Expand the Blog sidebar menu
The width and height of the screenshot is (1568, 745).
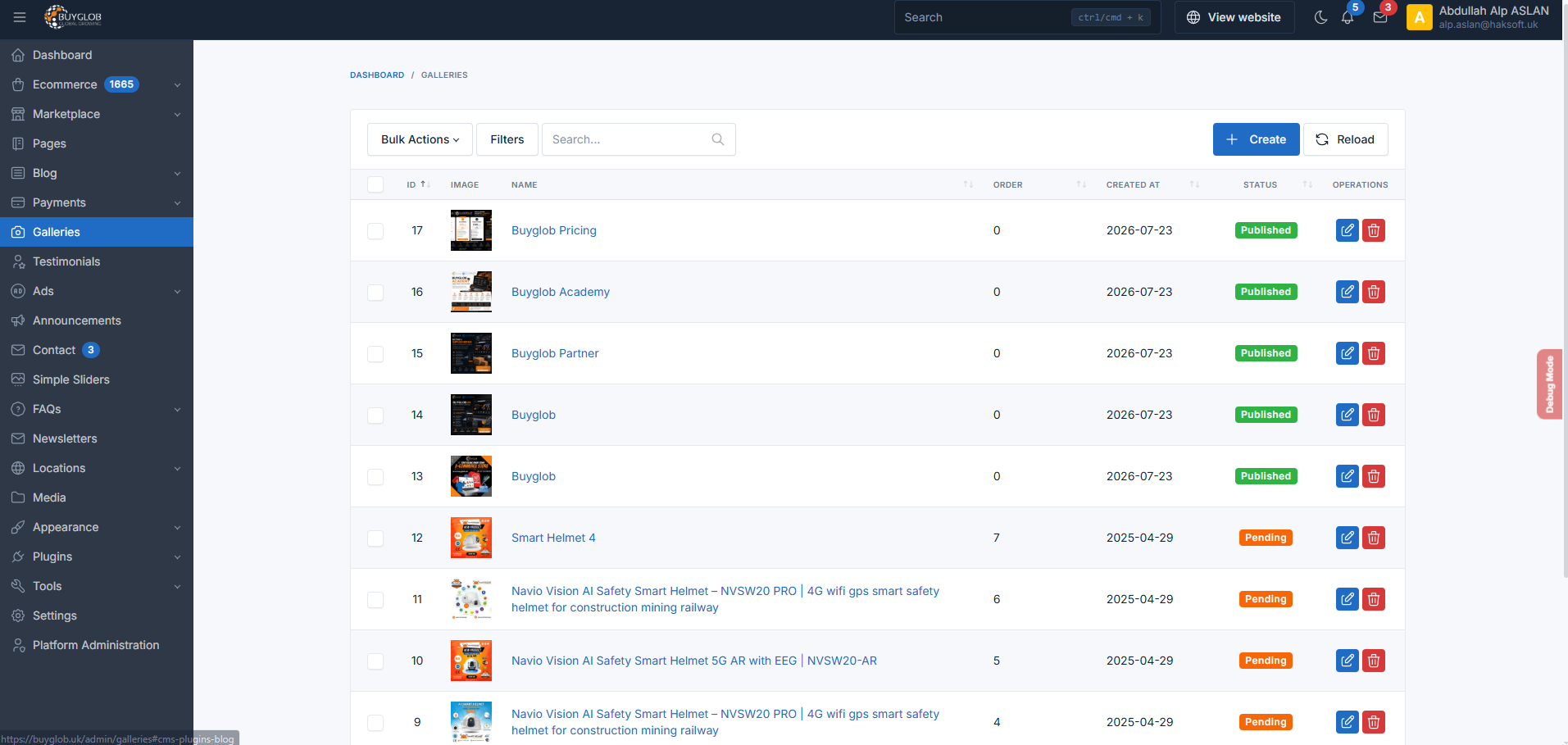(x=97, y=173)
